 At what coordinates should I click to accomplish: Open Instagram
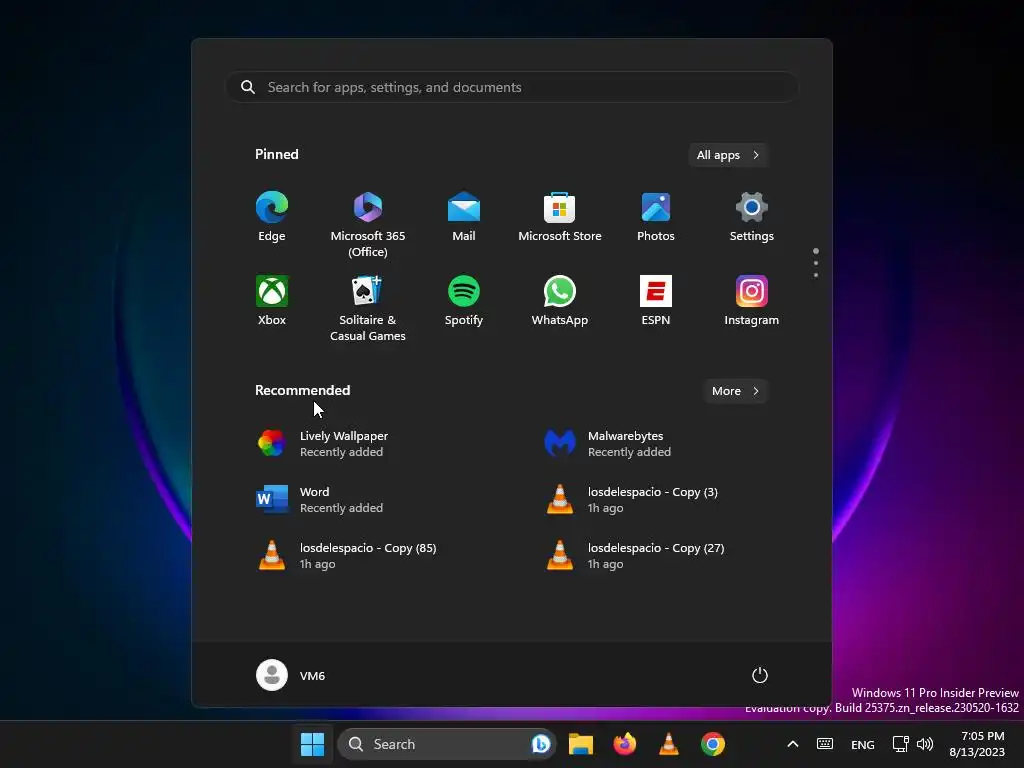[x=752, y=301]
